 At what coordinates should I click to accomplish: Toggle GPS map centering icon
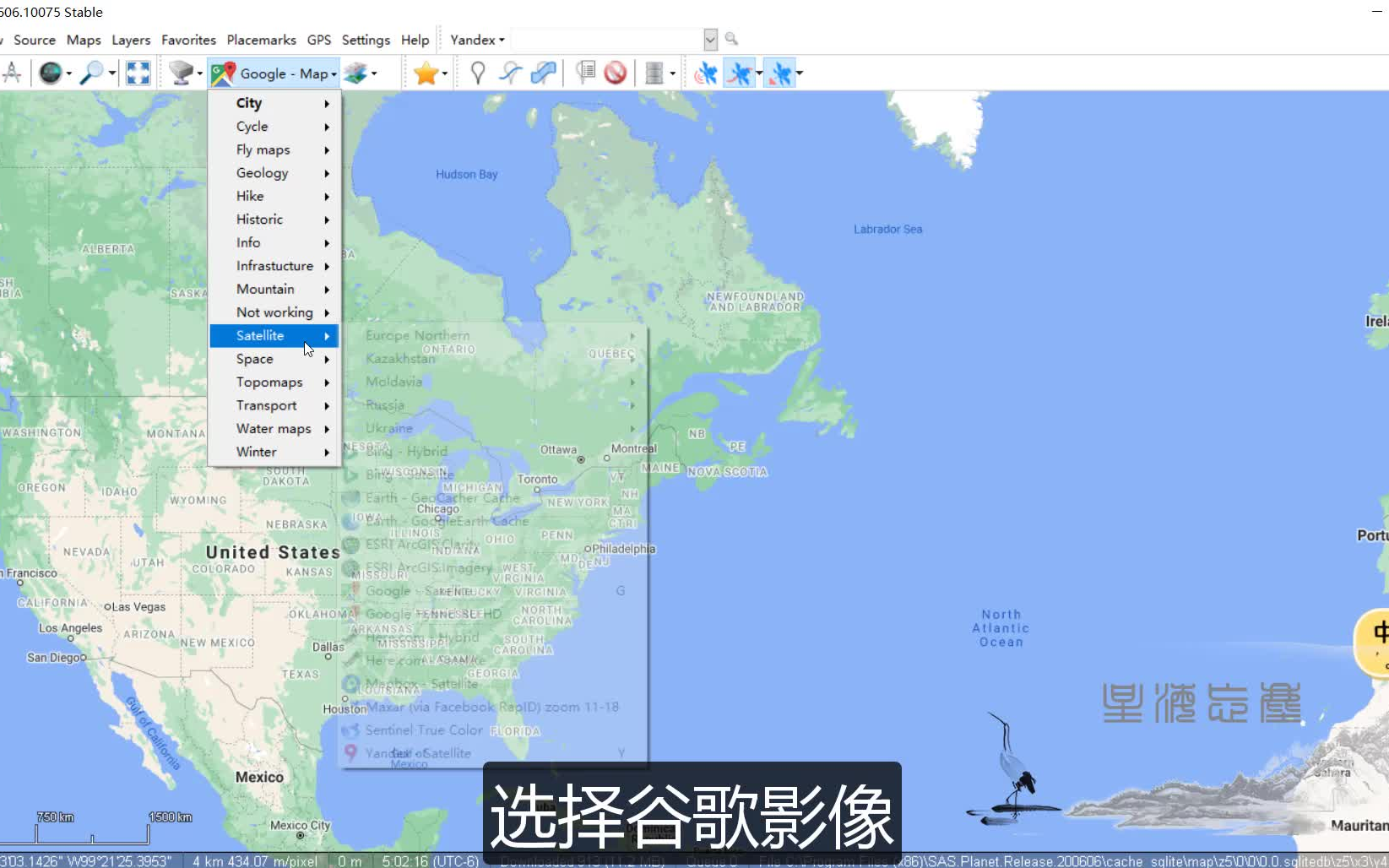tap(780, 73)
